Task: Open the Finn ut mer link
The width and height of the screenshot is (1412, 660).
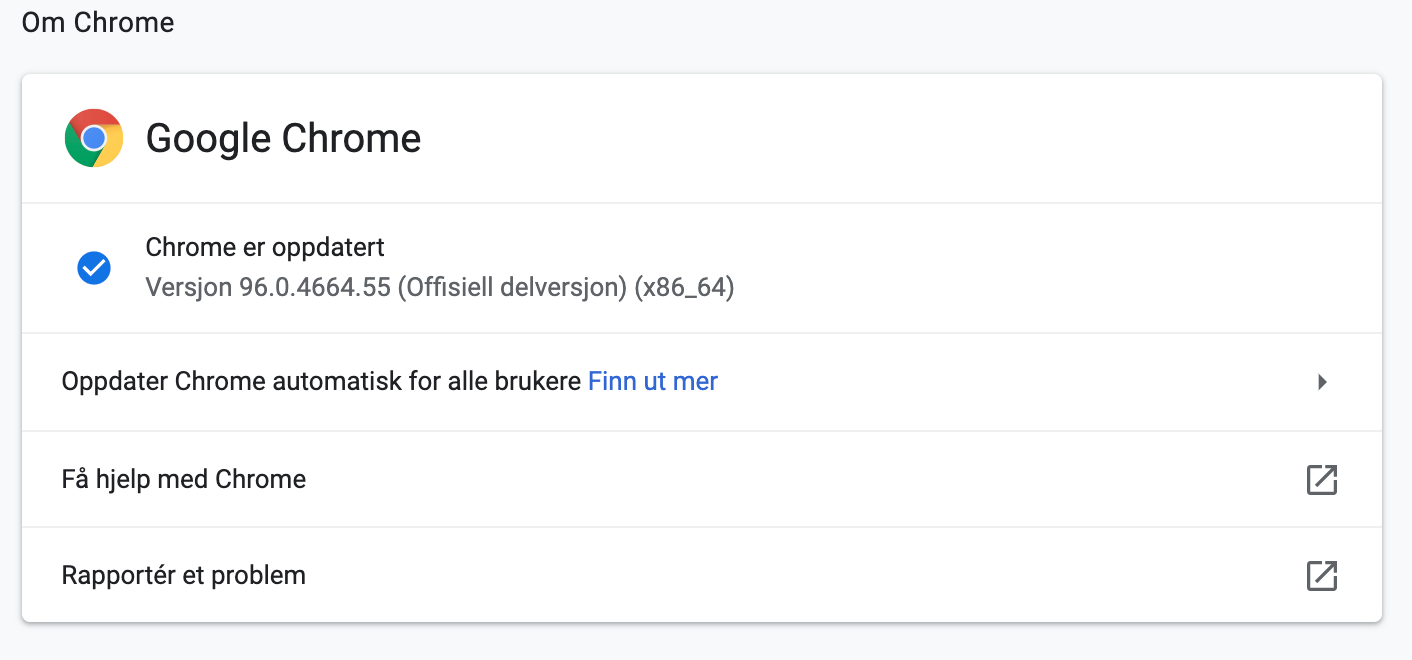Action: click(652, 381)
